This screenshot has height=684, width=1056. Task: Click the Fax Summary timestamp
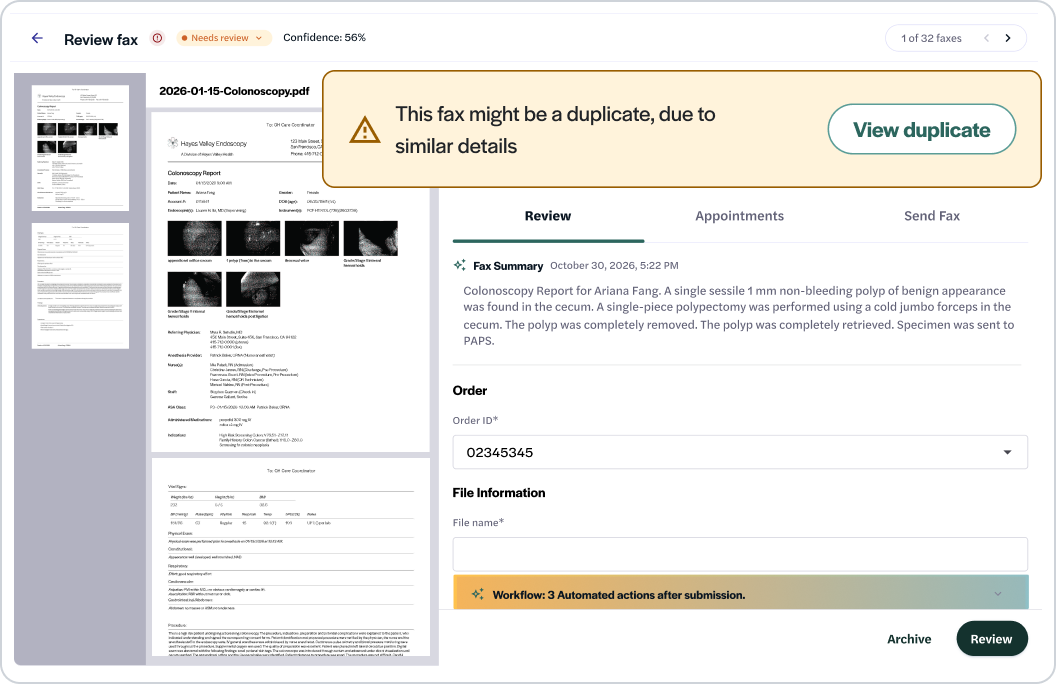(614, 265)
